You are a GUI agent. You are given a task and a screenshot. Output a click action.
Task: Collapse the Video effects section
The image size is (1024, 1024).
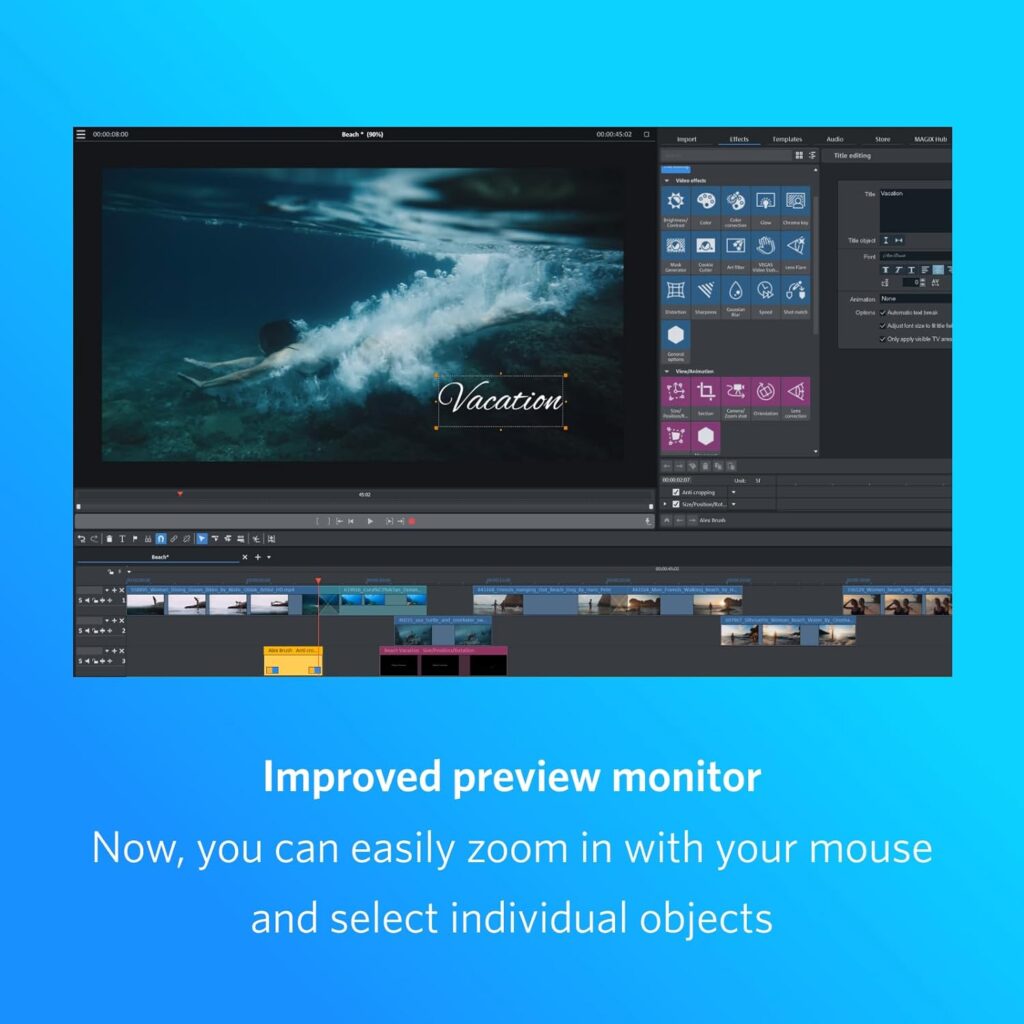coord(668,180)
